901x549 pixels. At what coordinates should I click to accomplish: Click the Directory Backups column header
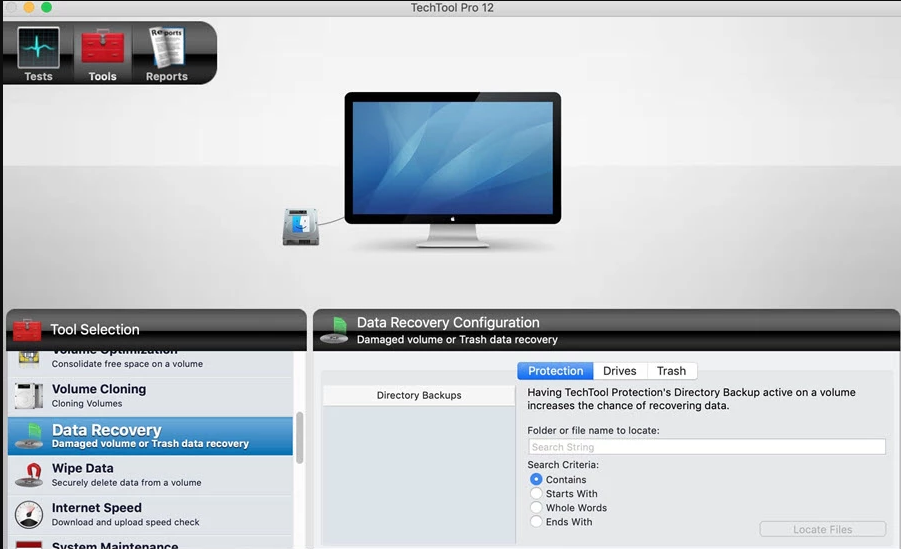point(419,396)
